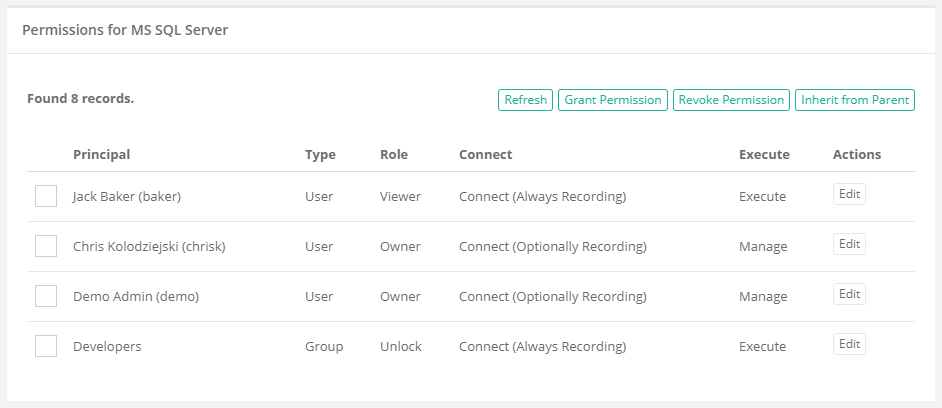The image size is (942, 408).
Task: Select the Jack Baker (baker) principal name
Action: tap(126, 197)
